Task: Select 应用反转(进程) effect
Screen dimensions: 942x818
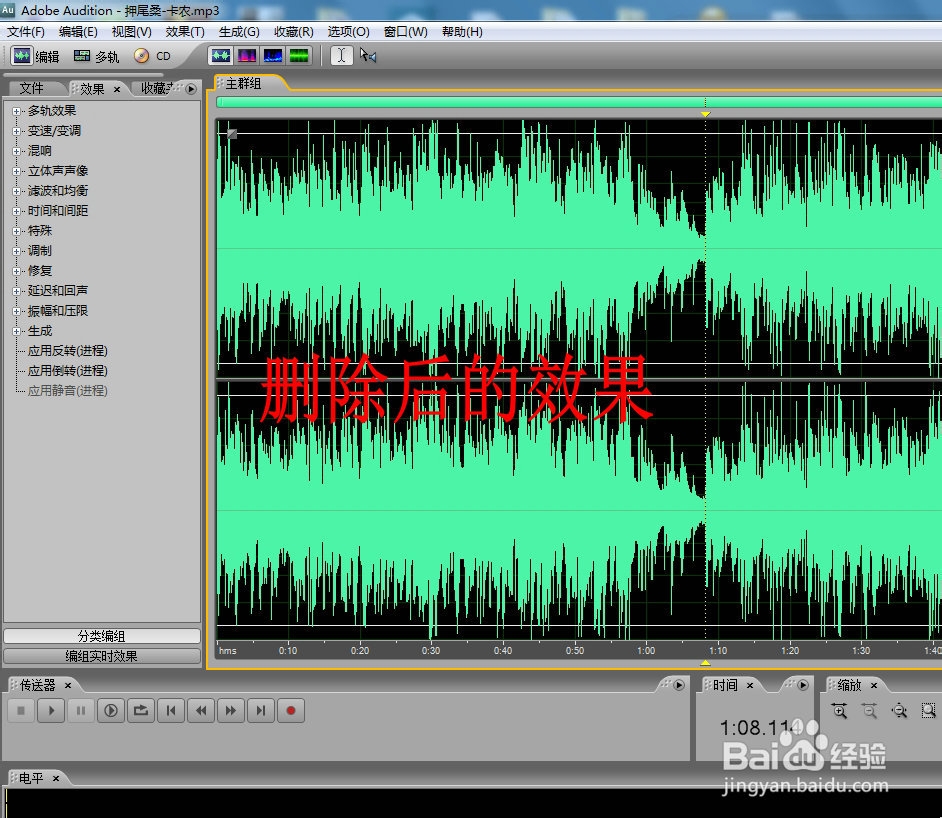Action: click(67, 351)
